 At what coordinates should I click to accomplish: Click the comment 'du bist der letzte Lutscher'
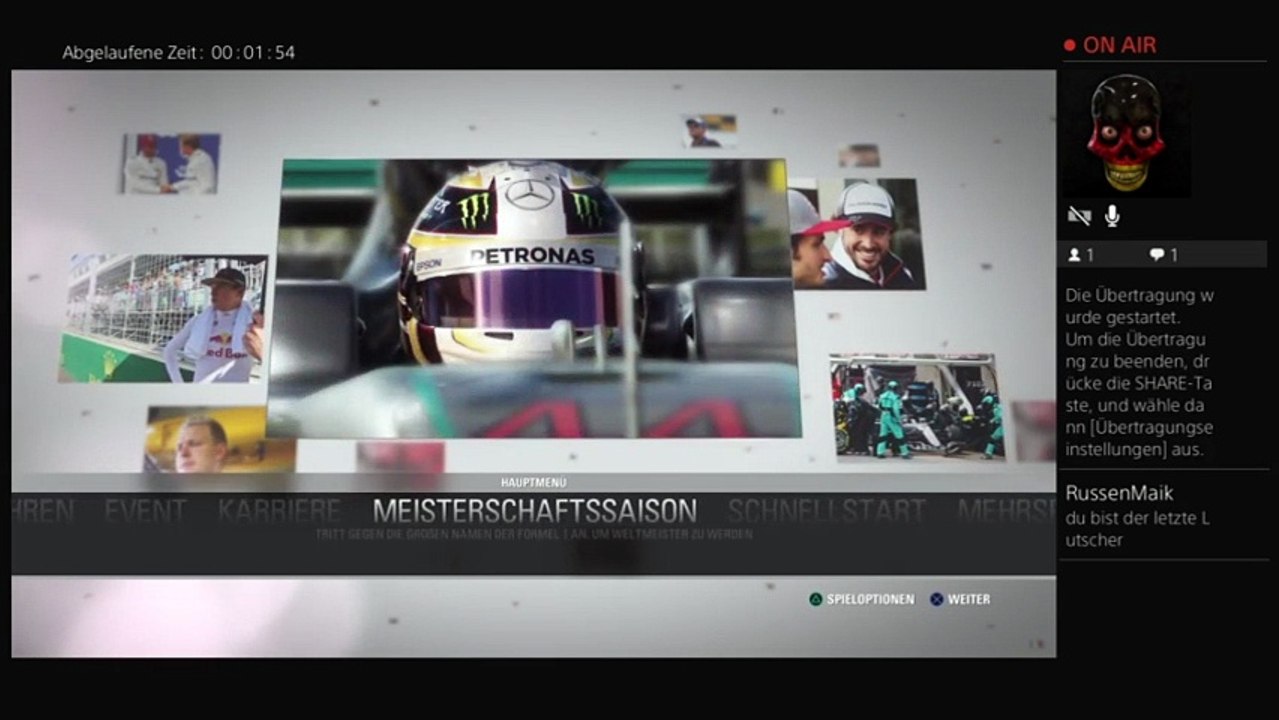pos(1137,530)
